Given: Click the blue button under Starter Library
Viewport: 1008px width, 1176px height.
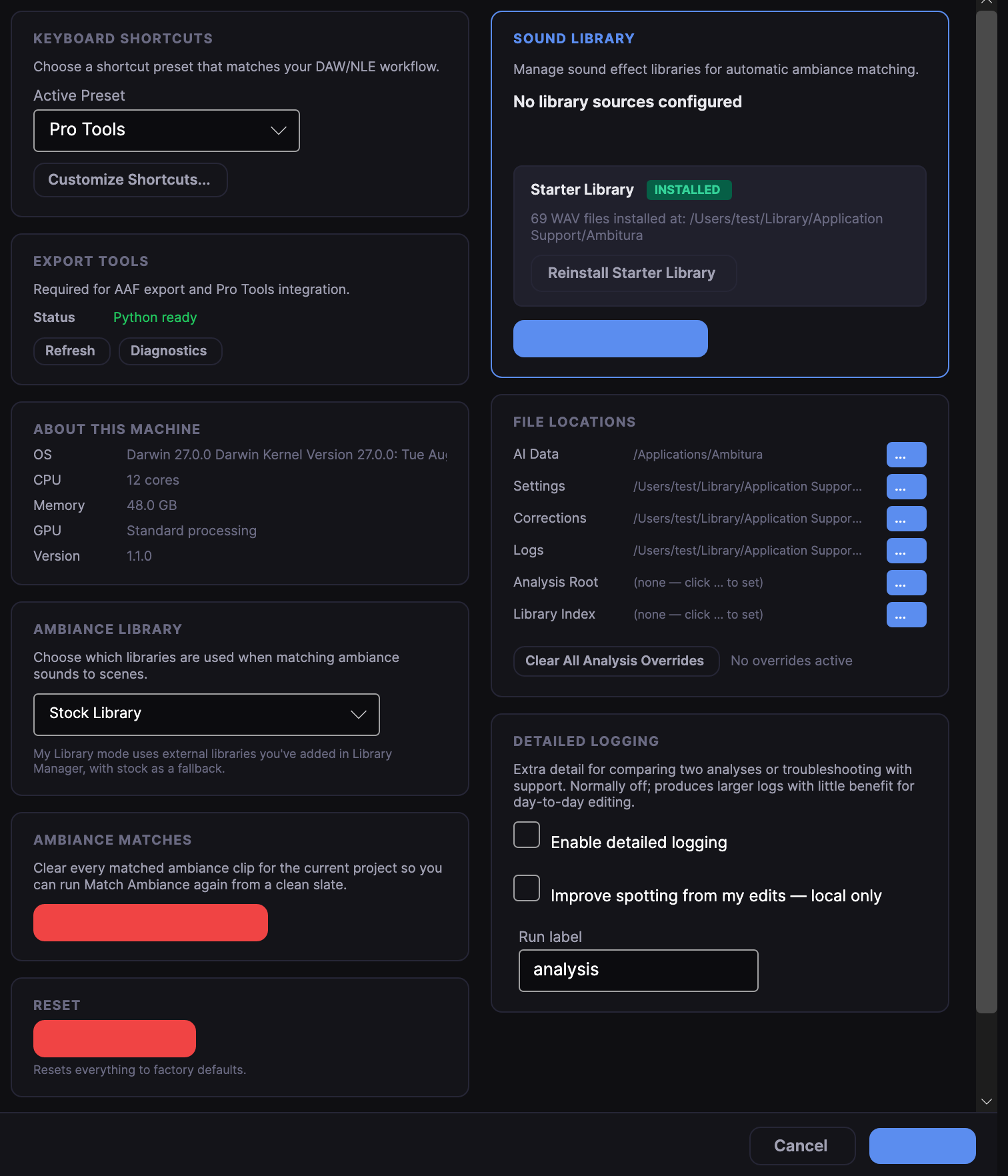Looking at the screenshot, I should pyautogui.click(x=611, y=339).
